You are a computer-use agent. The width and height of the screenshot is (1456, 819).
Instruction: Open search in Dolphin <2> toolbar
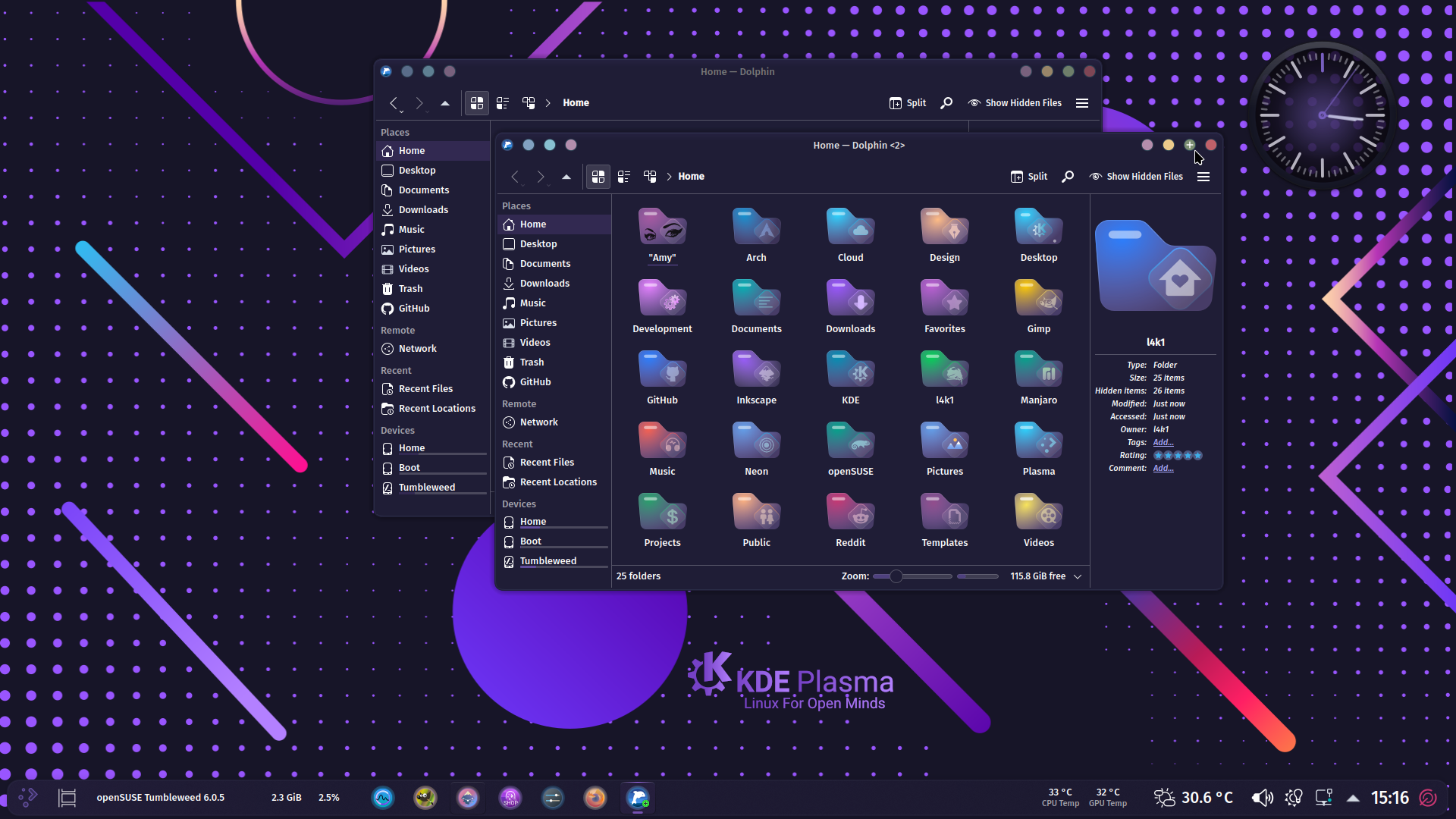[1068, 177]
